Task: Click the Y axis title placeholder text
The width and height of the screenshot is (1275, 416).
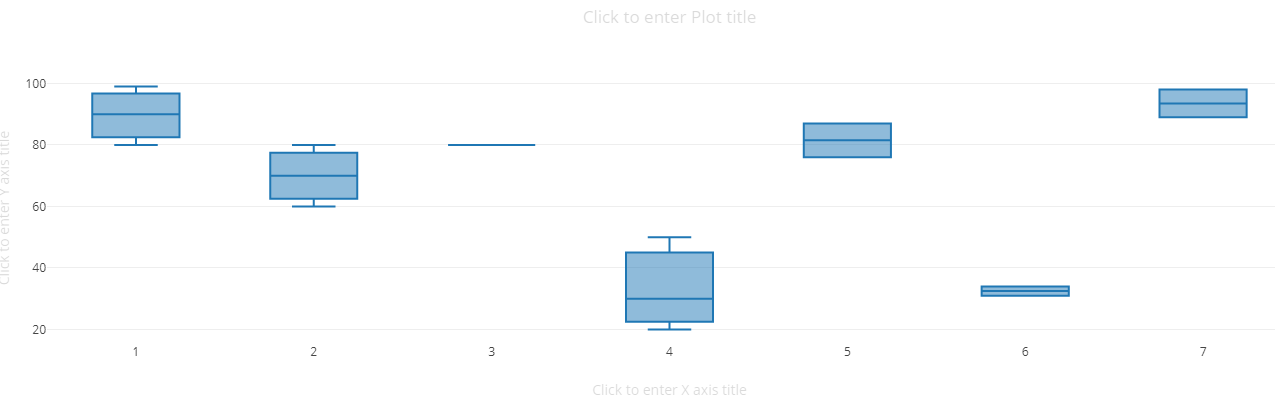Action: pos(6,208)
